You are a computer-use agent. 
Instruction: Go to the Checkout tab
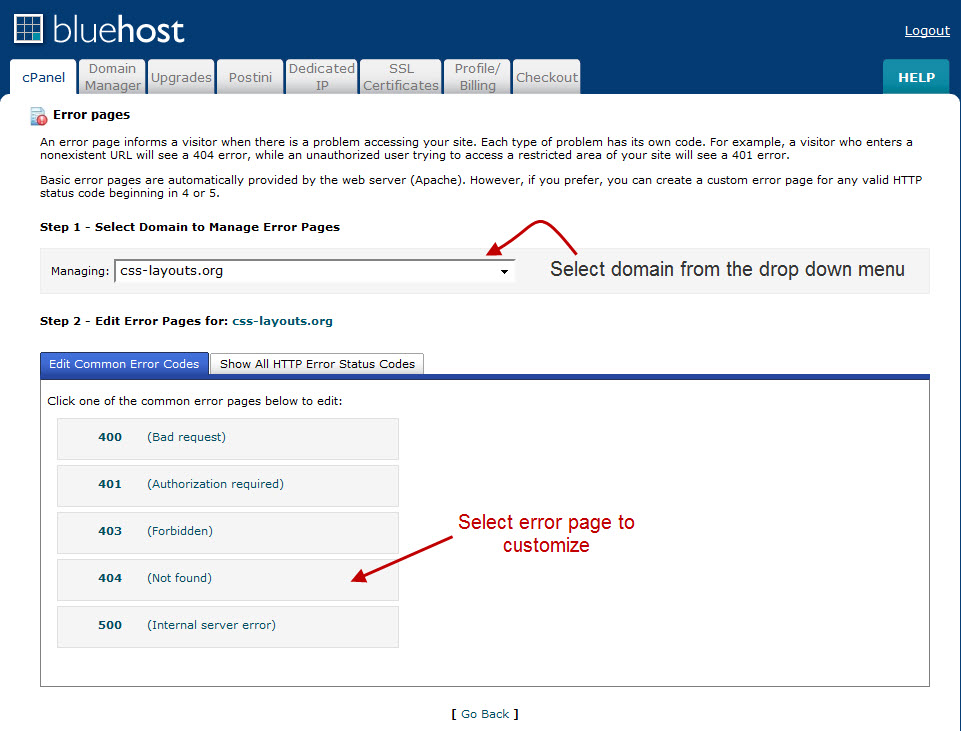coord(547,77)
